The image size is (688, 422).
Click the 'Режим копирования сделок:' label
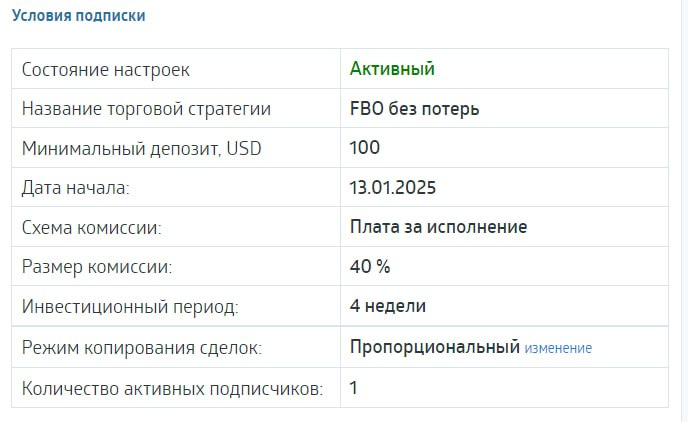click(x=142, y=348)
